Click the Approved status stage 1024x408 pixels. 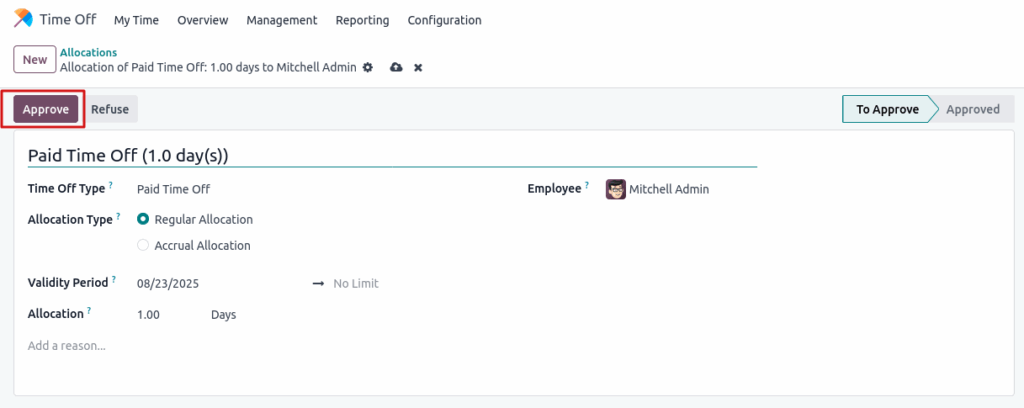pyautogui.click(x=972, y=109)
